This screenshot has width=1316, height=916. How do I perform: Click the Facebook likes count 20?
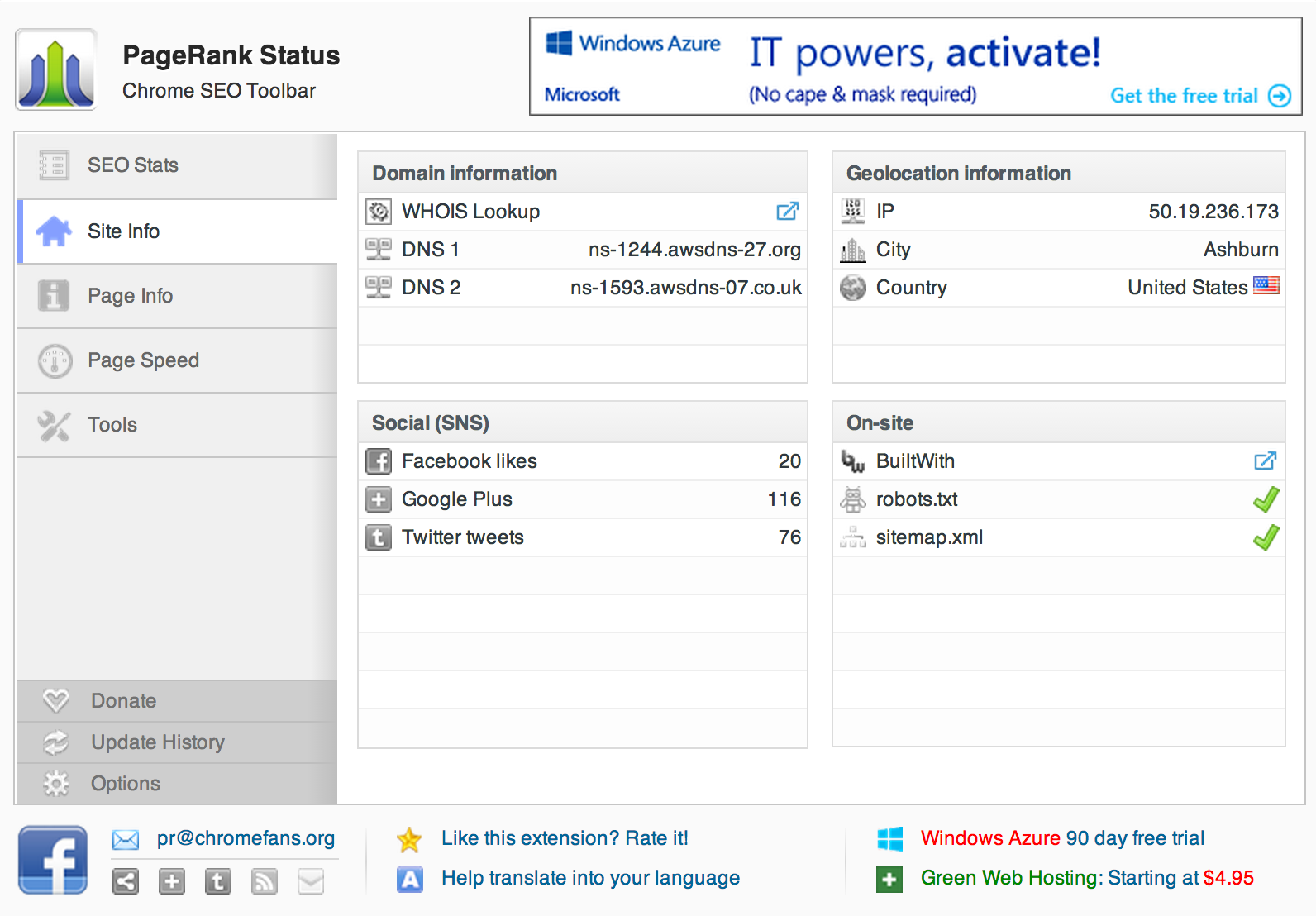pos(789,461)
